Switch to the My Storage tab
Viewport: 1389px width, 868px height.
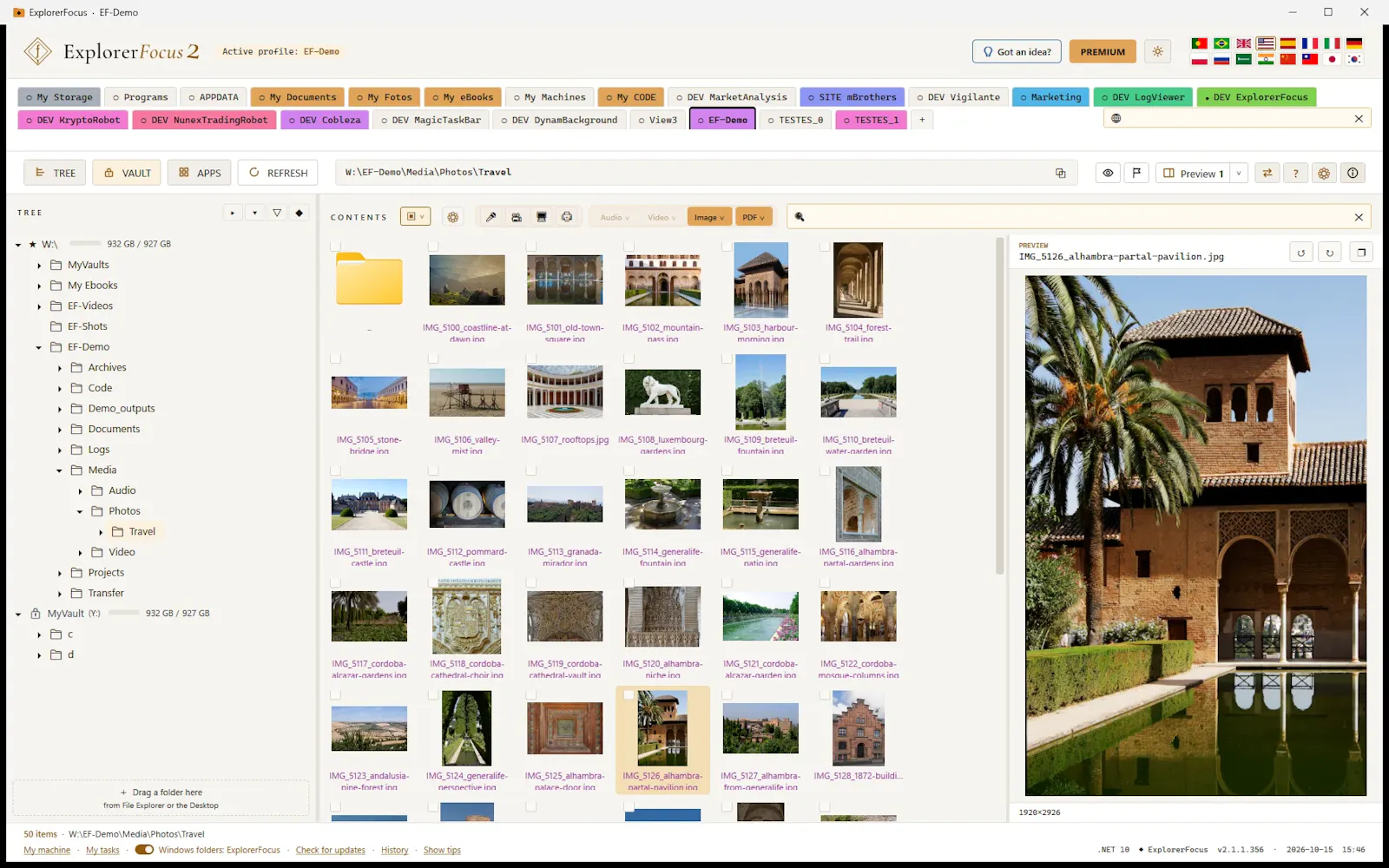click(59, 97)
